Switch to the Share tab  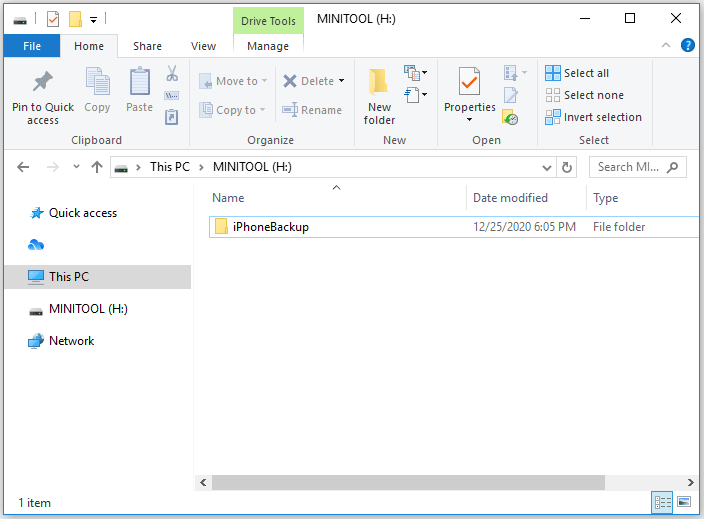coord(147,46)
